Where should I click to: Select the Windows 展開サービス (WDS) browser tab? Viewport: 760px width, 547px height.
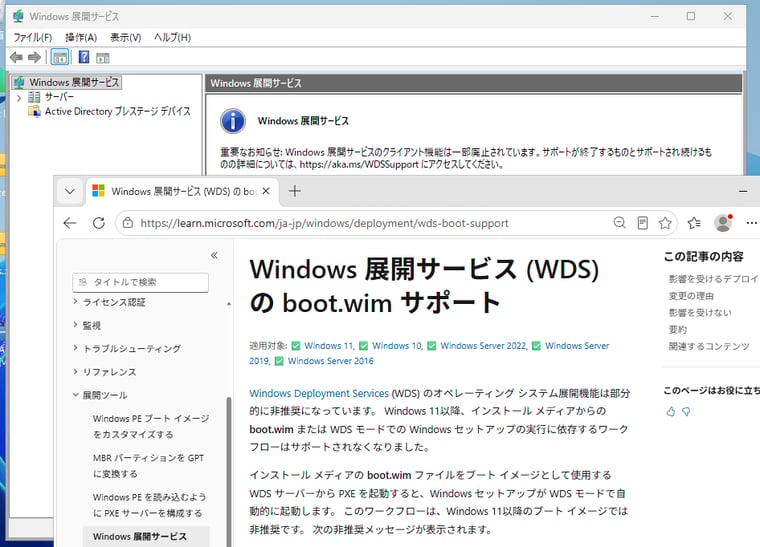(182, 191)
